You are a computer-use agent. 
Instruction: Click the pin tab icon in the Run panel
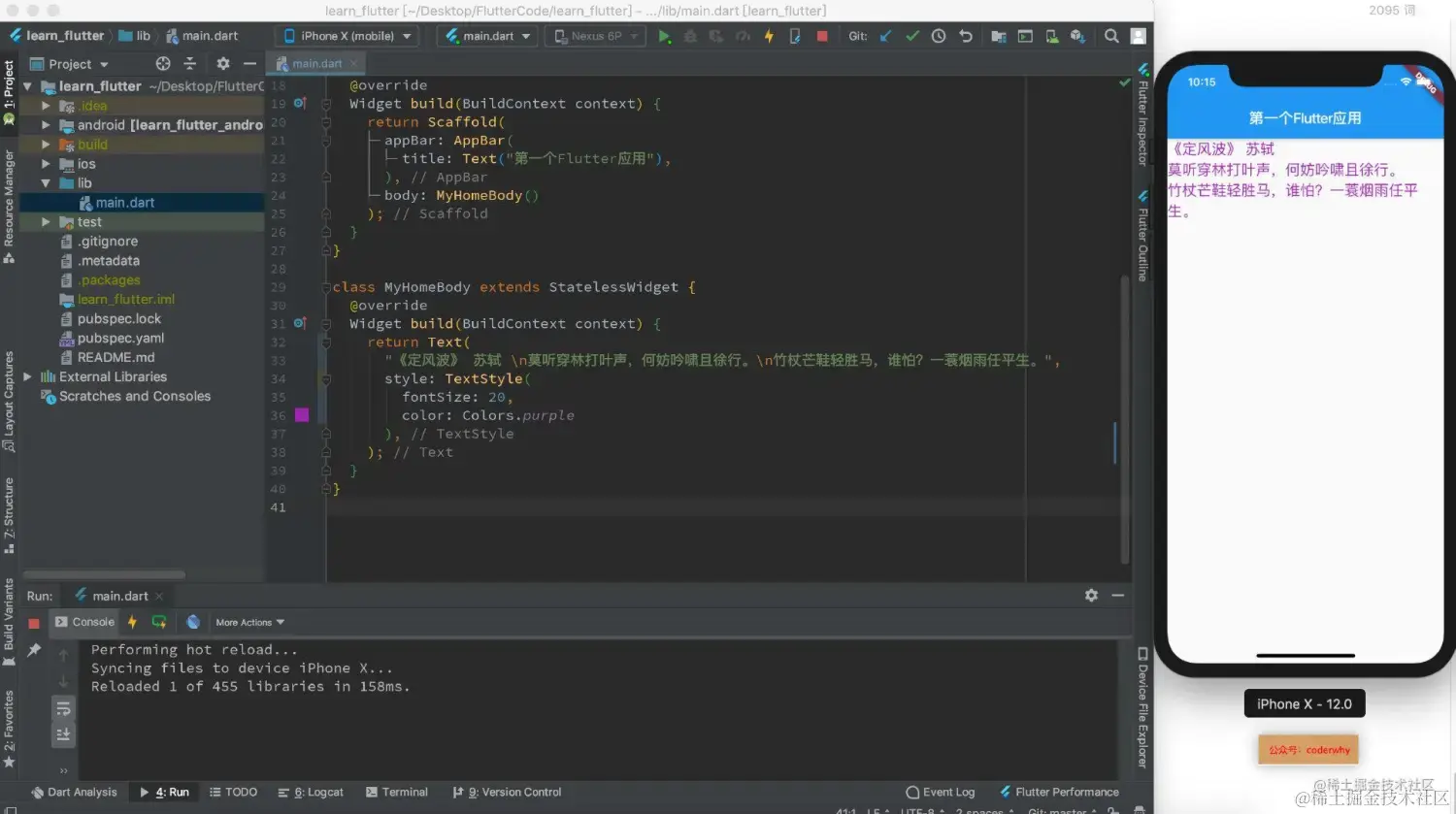(34, 650)
